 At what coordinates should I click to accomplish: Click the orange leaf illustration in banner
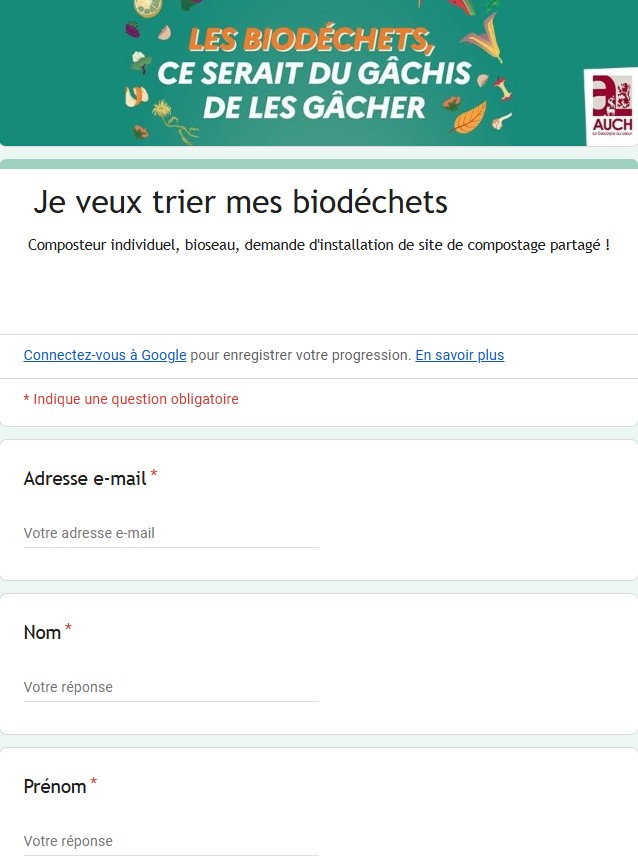pyautogui.click(x=469, y=118)
